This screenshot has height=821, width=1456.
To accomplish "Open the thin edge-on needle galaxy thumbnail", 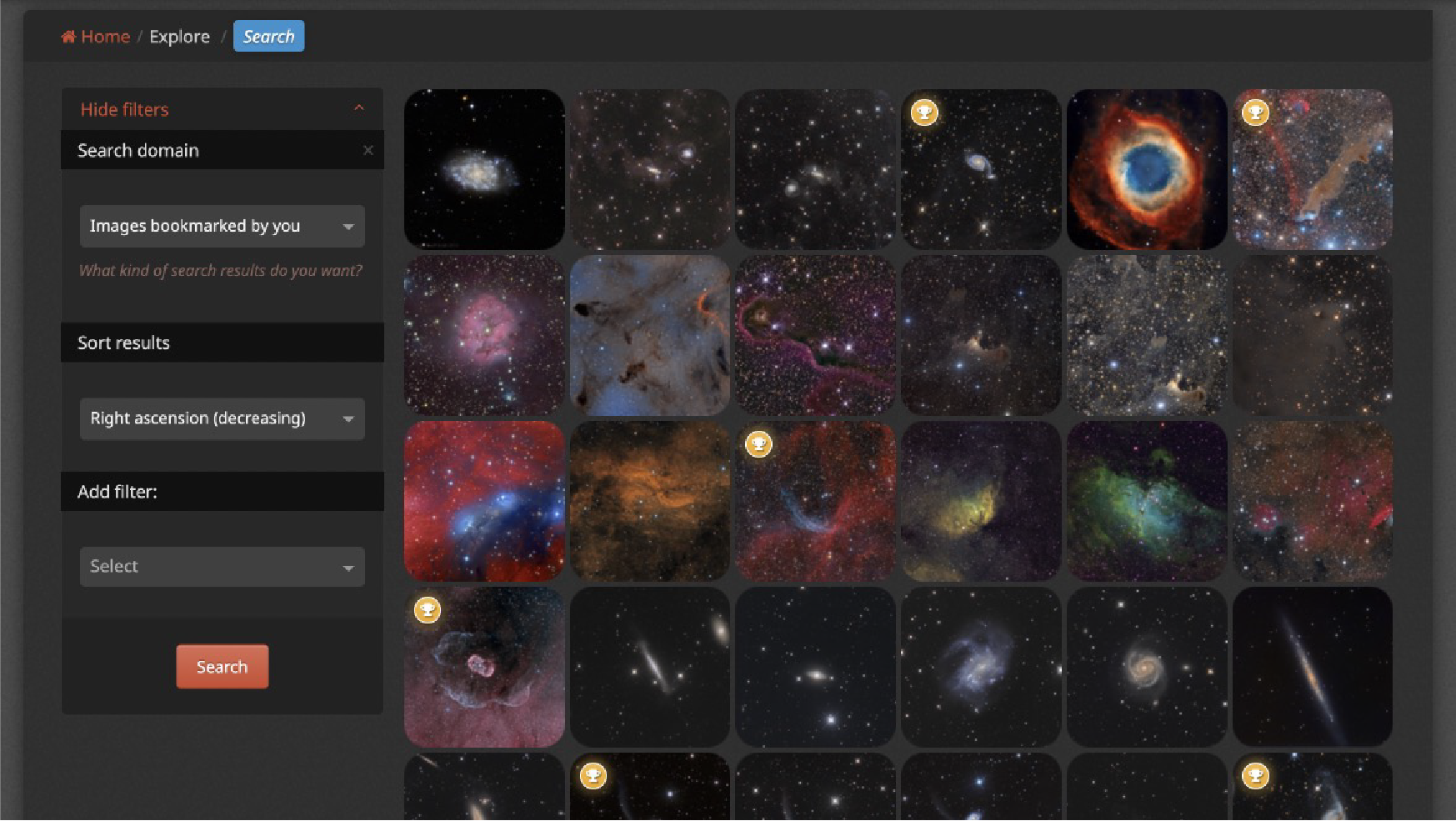I will click(x=1312, y=667).
